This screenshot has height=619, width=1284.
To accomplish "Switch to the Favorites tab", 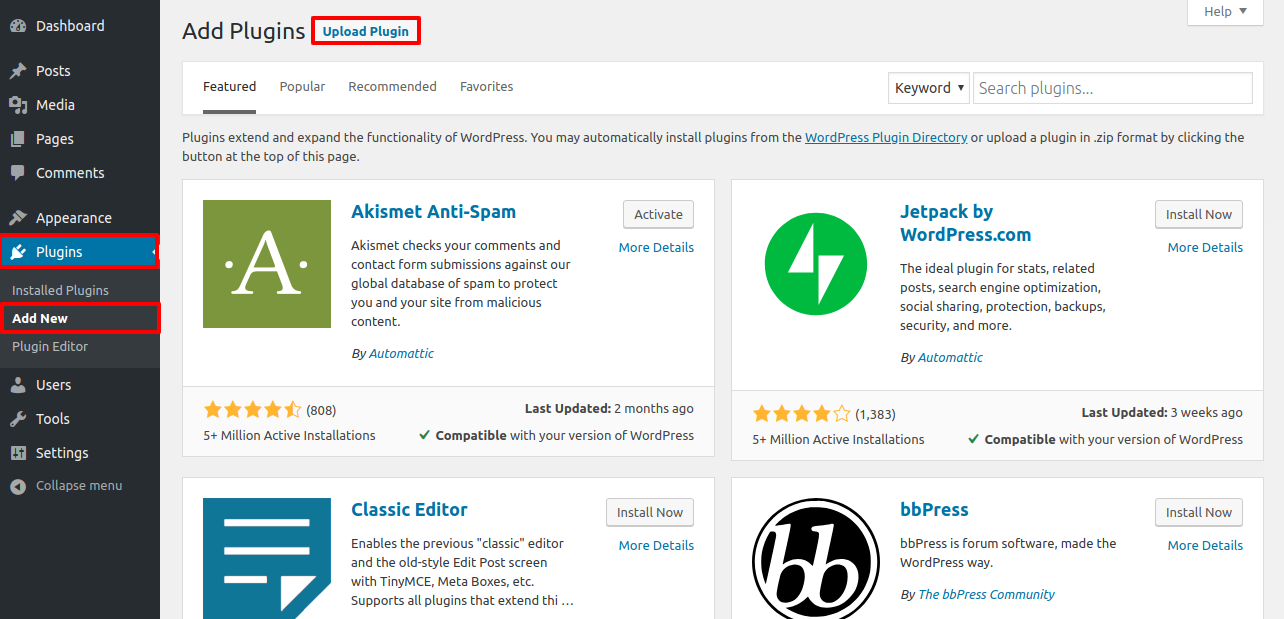I will [487, 87].
